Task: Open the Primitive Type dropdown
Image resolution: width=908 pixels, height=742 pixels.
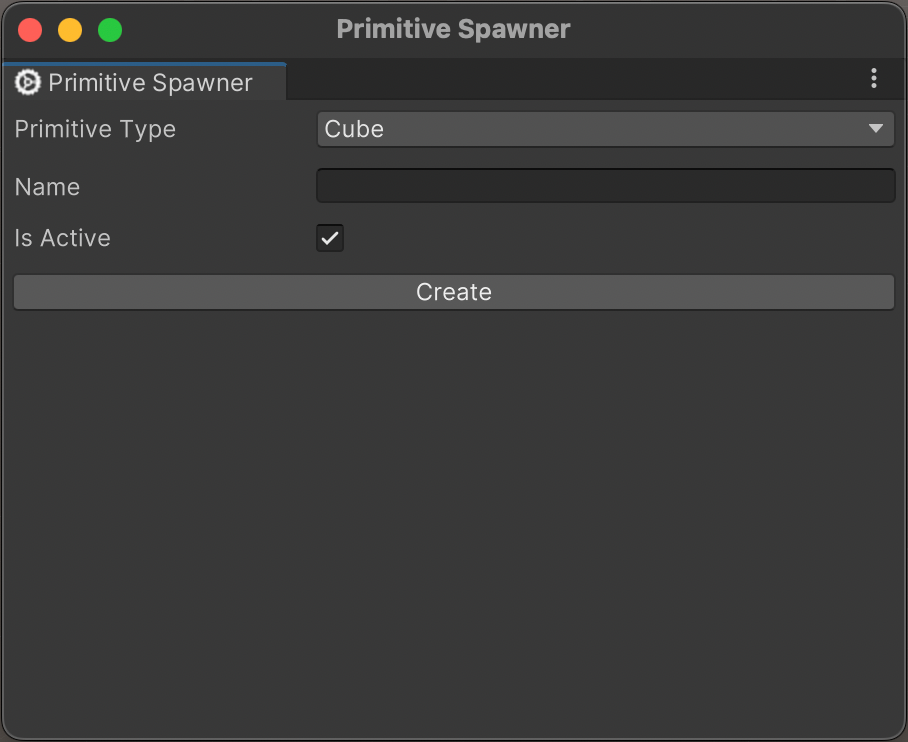Action: 605,129
